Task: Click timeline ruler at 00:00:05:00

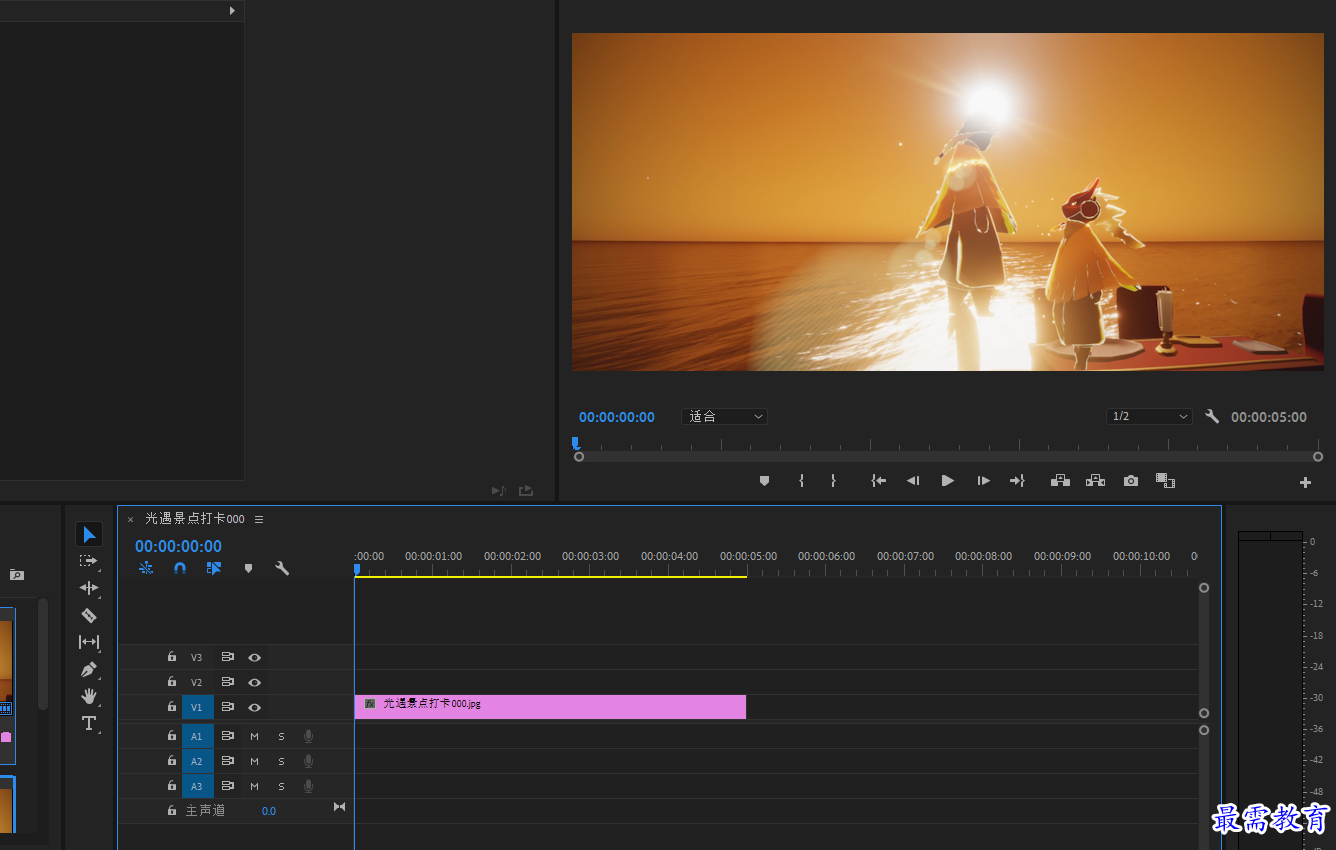Action: 748,556
